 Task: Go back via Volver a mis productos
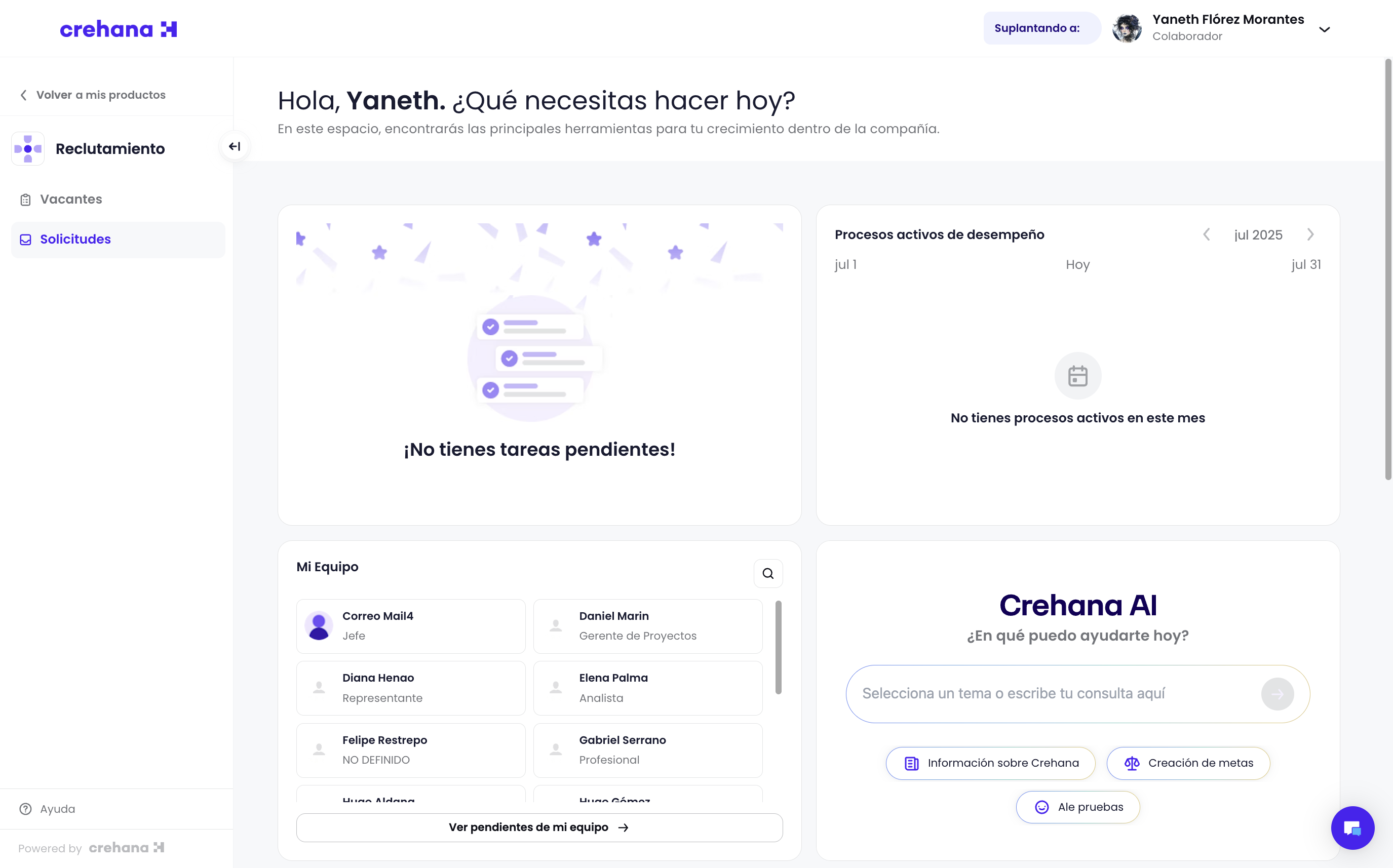pyautogui.click(x=93, y=95)
